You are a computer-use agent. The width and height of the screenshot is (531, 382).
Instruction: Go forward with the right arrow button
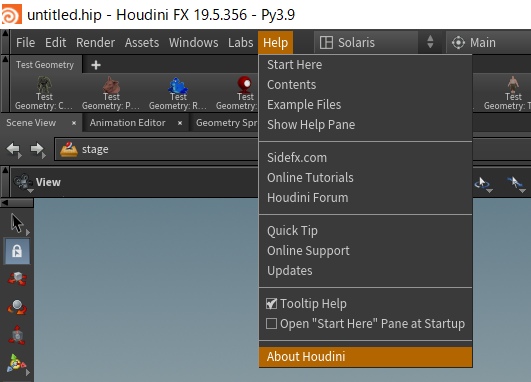[x=38, y=149]
